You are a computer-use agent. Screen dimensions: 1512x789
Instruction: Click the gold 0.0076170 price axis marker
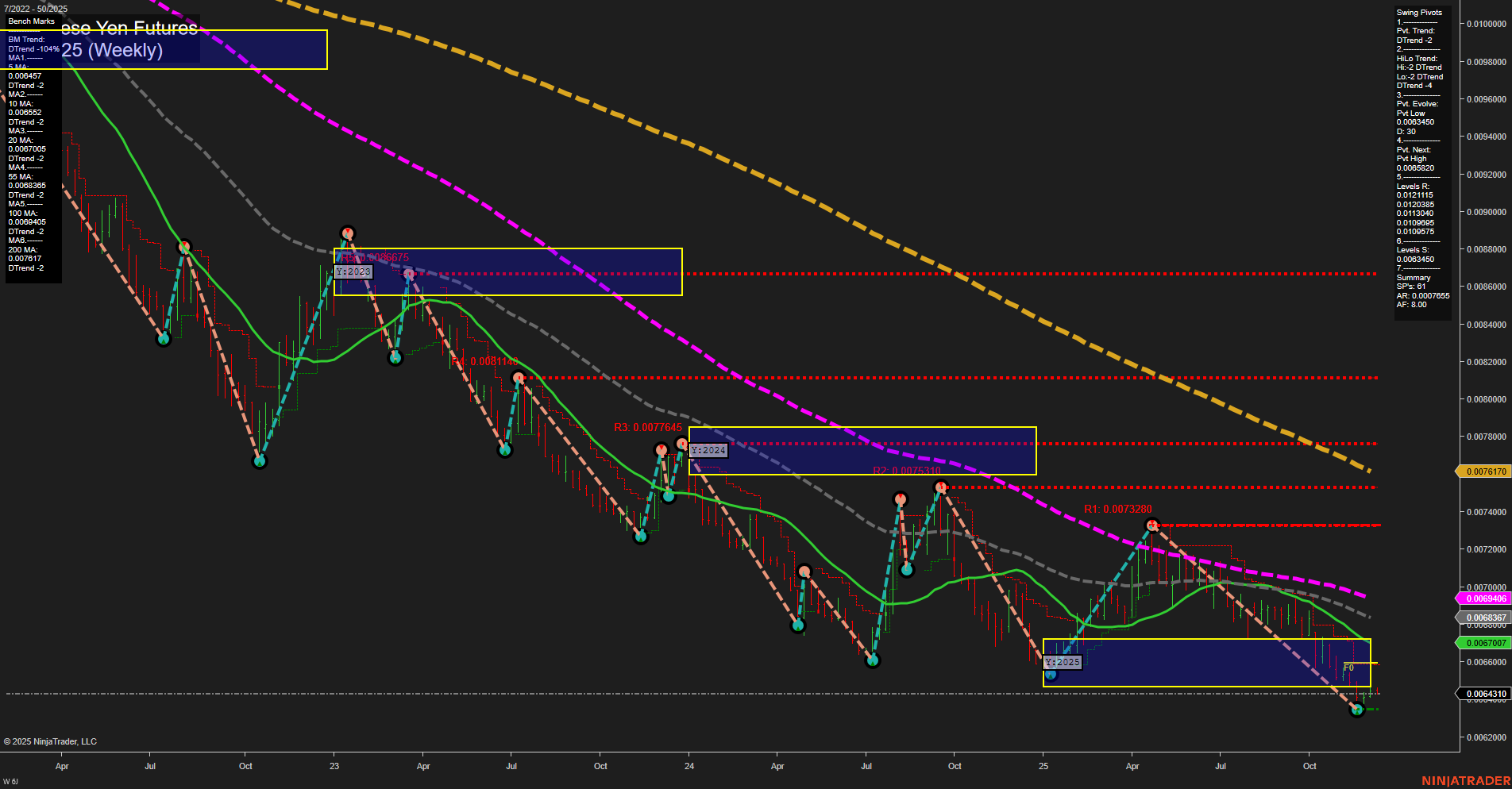point(1487,471)
